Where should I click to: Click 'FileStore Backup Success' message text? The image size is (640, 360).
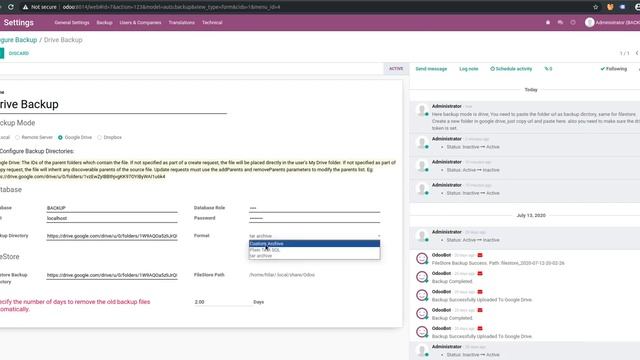pos(498,263)
